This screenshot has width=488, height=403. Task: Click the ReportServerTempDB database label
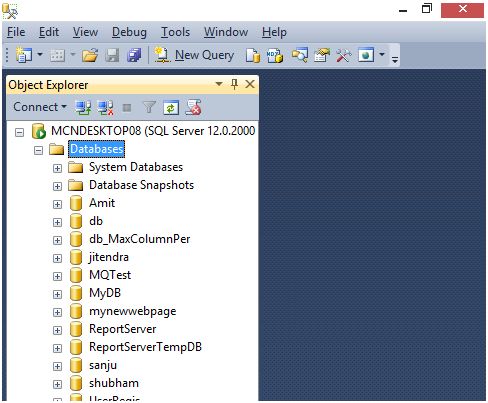tap(145, 347)
